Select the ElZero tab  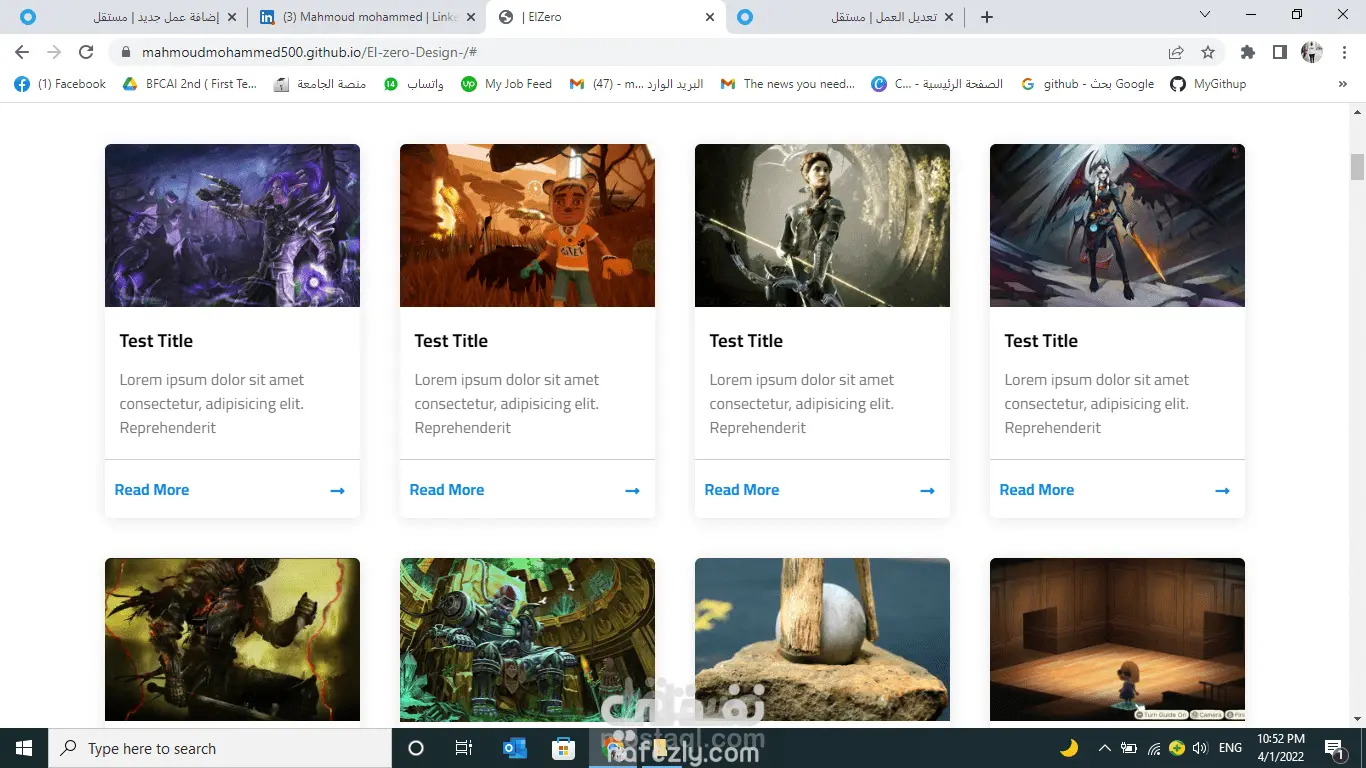click(x=606, y=17)
